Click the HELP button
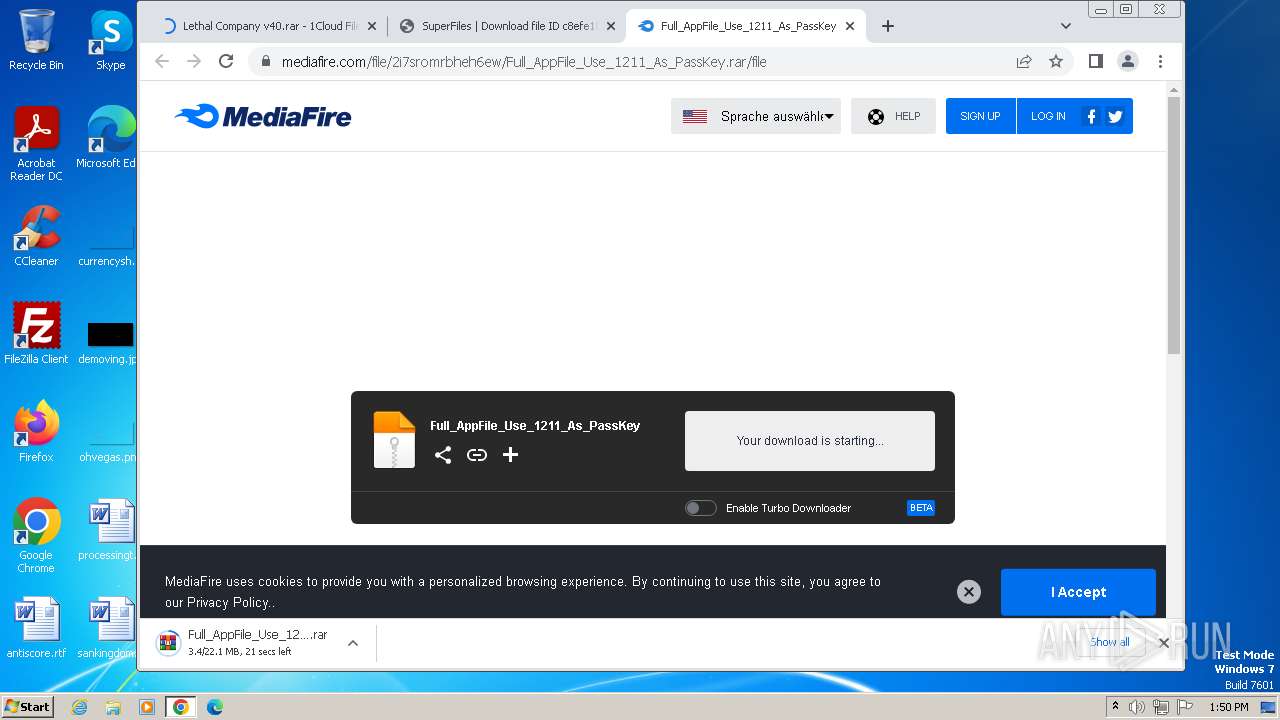The width and height of the screenshot is (1280, 720). [x=893, y=116]
